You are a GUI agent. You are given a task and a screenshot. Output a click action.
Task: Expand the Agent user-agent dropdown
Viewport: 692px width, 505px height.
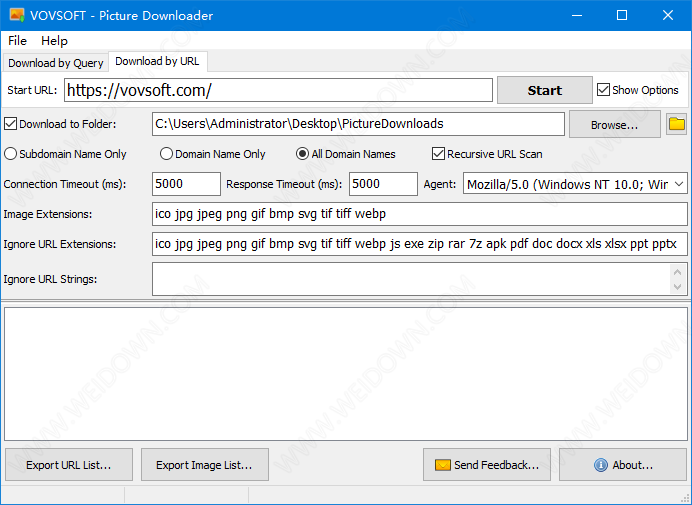point(679,184)
